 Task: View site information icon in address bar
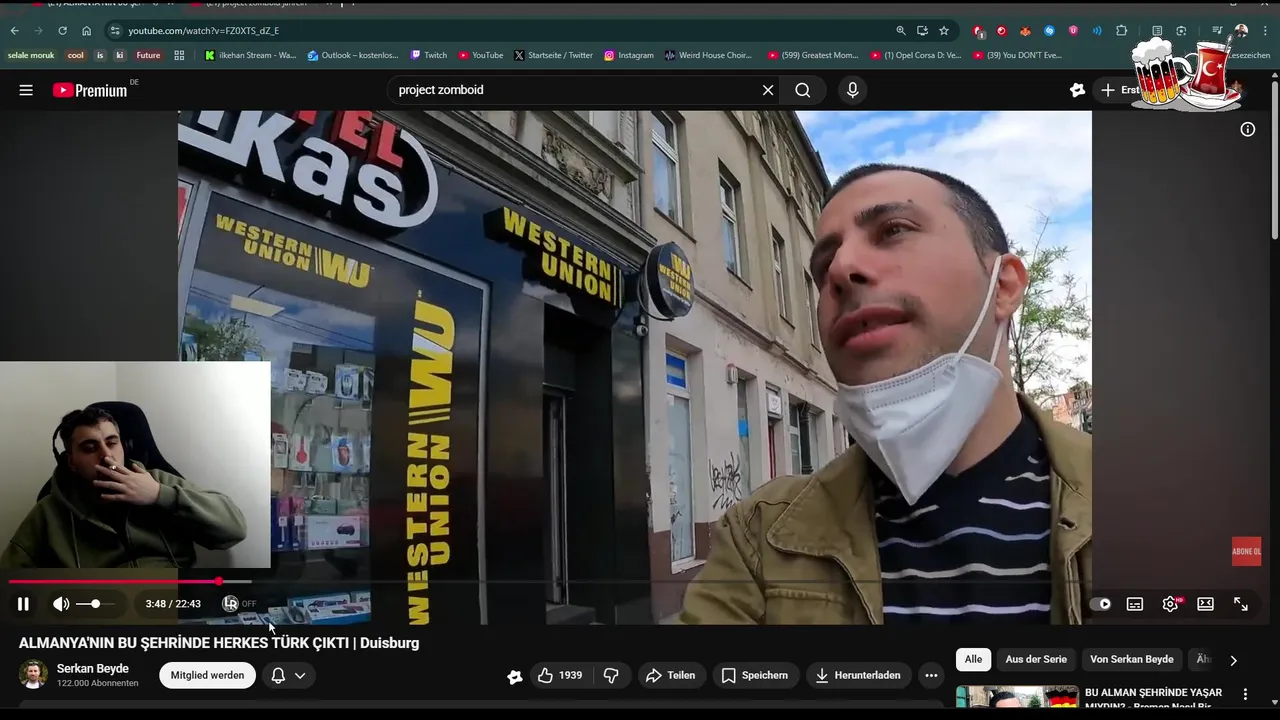[115, 31]
